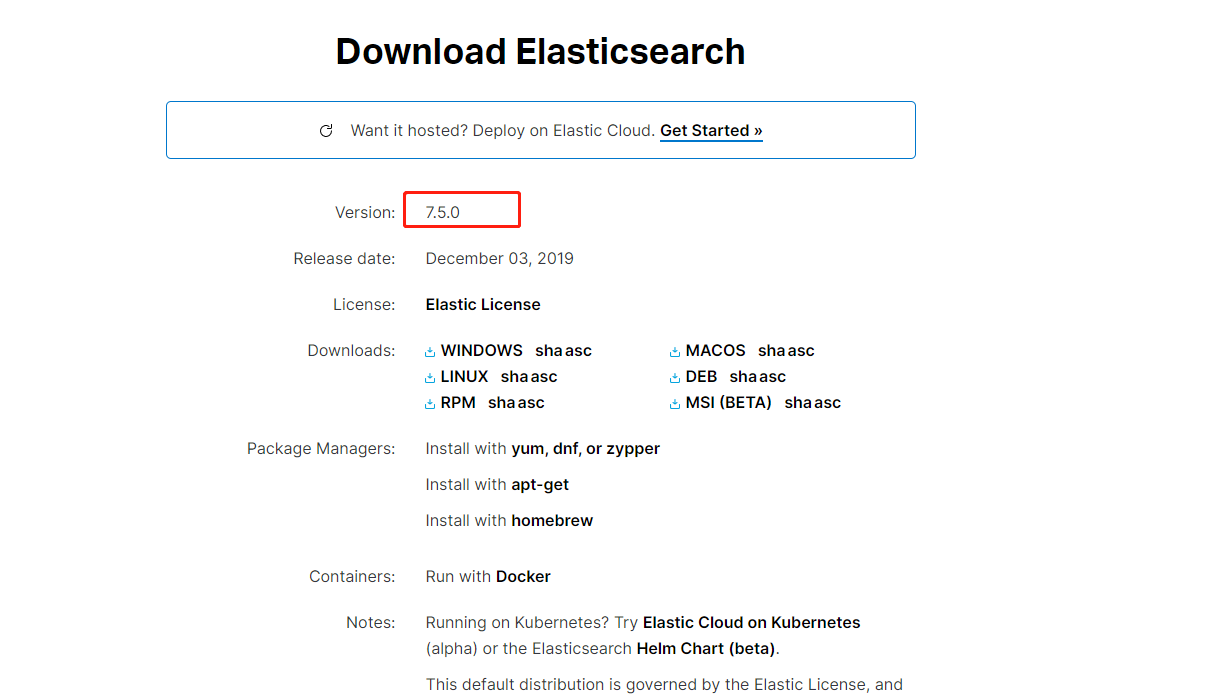Open the homebrew install instructions

tap(552, 521)
